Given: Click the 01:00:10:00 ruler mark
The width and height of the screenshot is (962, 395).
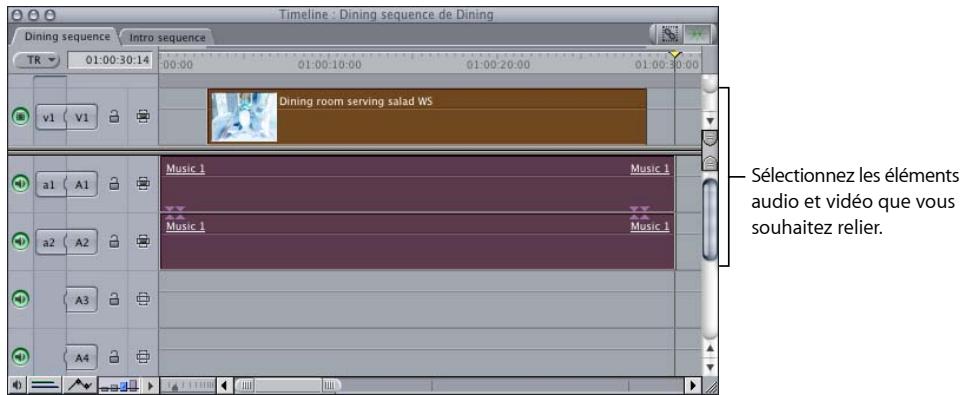Looking at the screenshot, I should [329, 64].
